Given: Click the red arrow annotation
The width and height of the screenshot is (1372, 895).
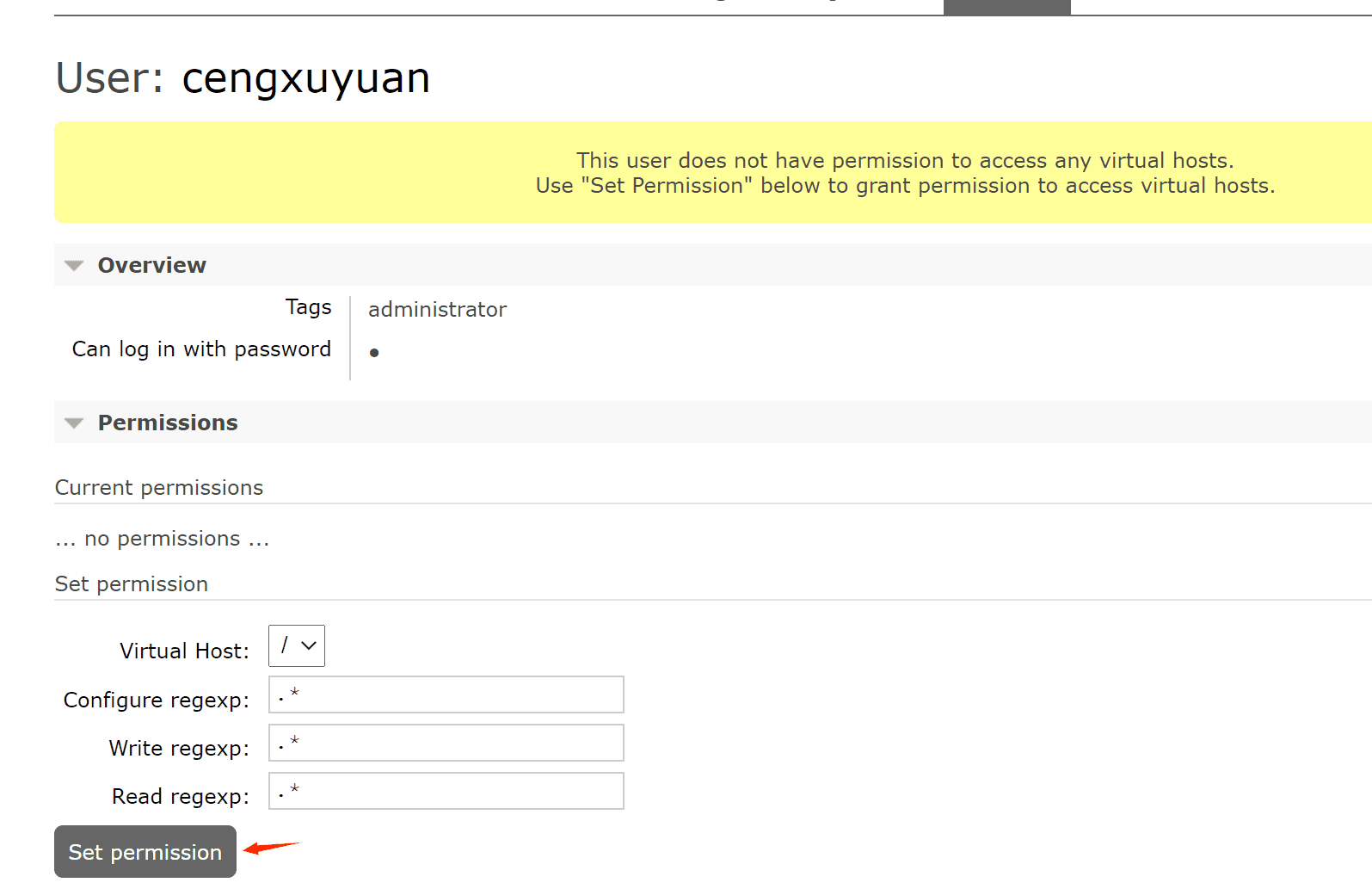Looking at the screenshot, I should [271, 848].
